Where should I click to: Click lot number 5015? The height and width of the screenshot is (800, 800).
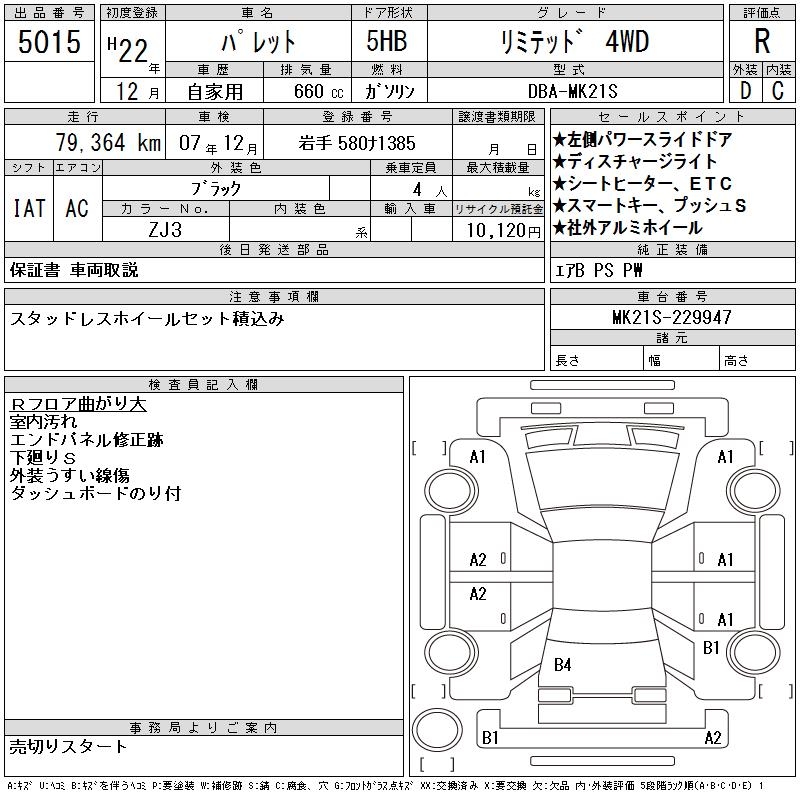(48, 41)
